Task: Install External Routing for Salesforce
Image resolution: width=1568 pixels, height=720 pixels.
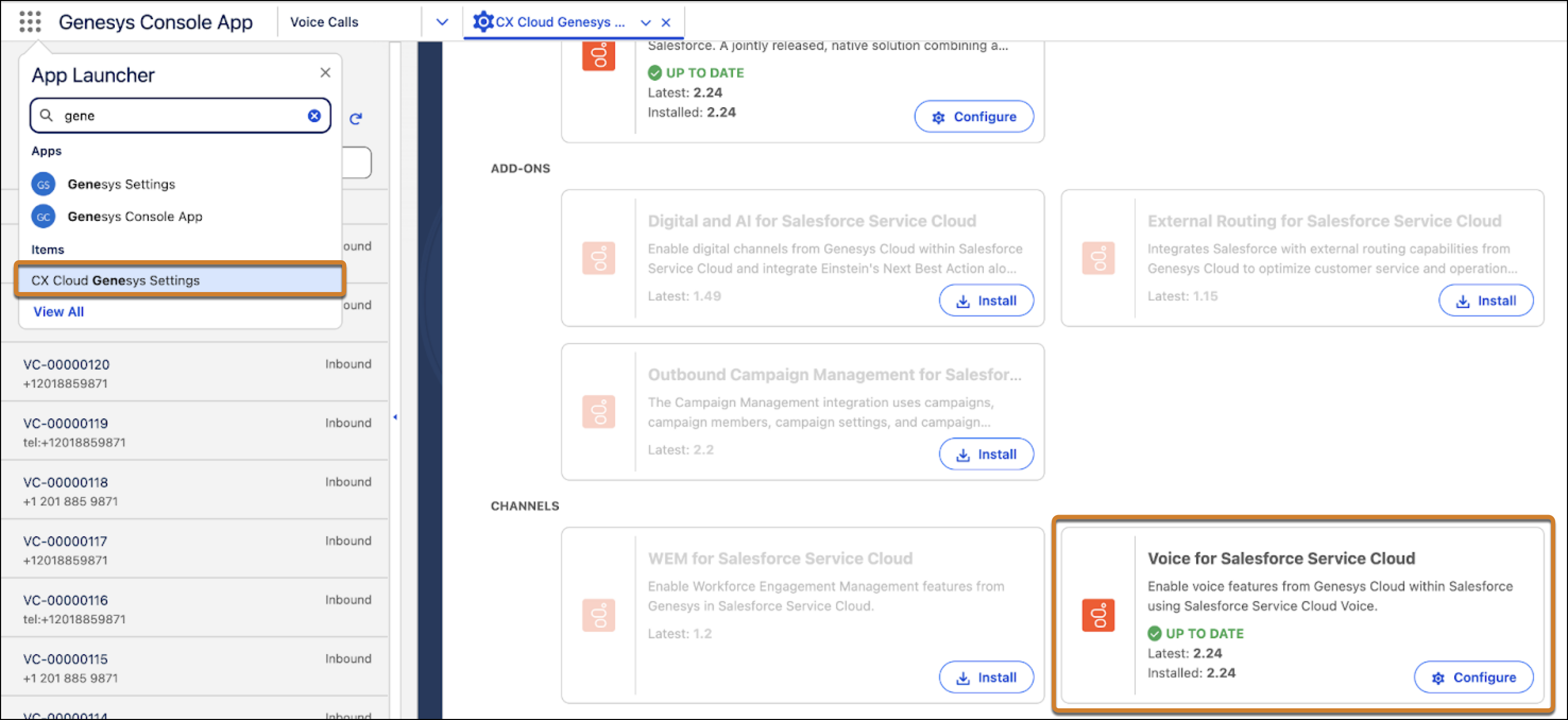Action: (x=1486, y=301)
